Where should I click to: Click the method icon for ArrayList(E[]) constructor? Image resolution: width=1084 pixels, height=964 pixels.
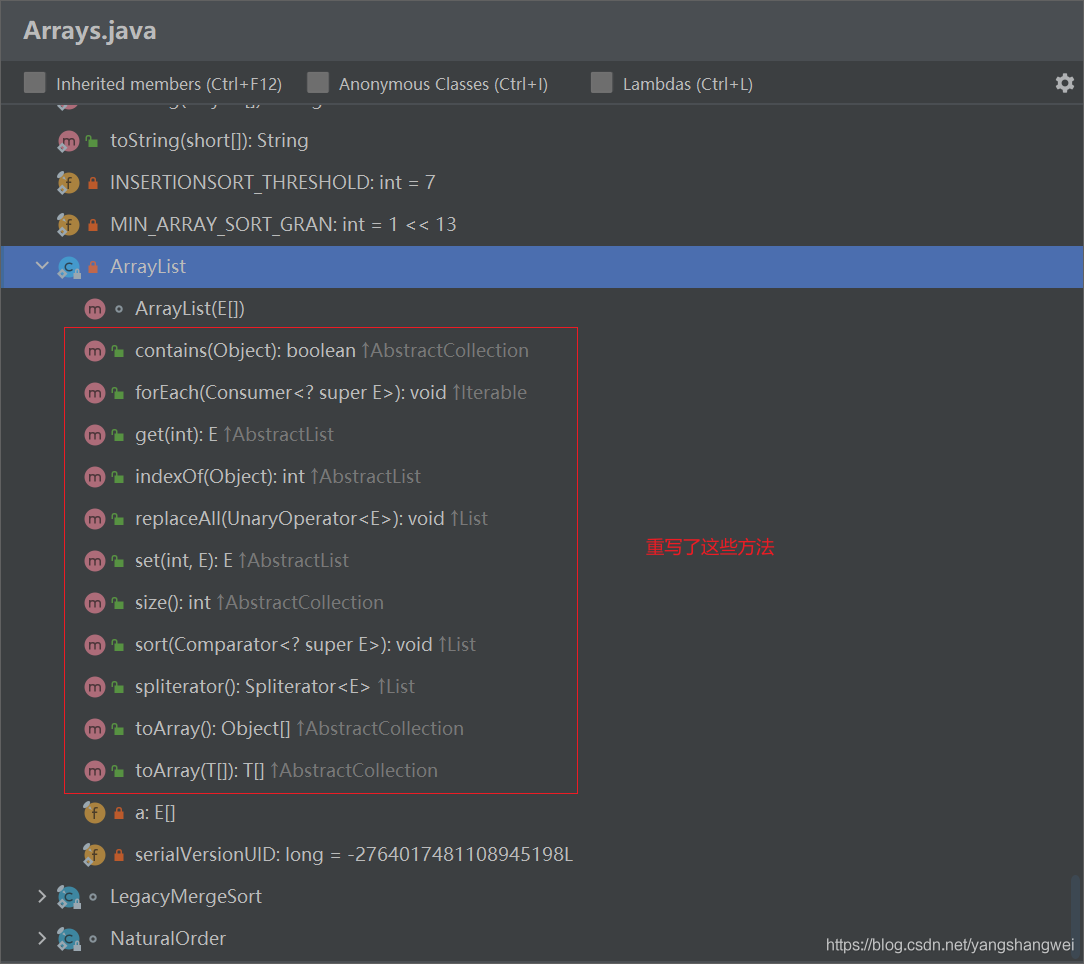(x=94, y=308)
